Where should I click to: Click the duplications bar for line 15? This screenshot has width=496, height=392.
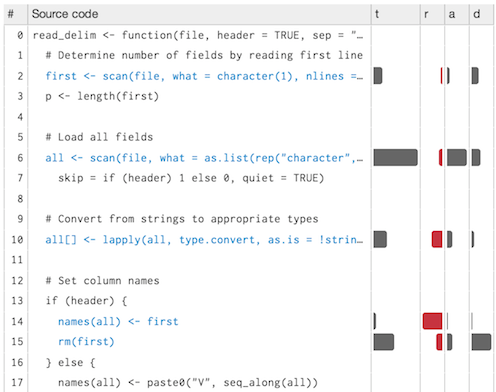coord(481,342)
